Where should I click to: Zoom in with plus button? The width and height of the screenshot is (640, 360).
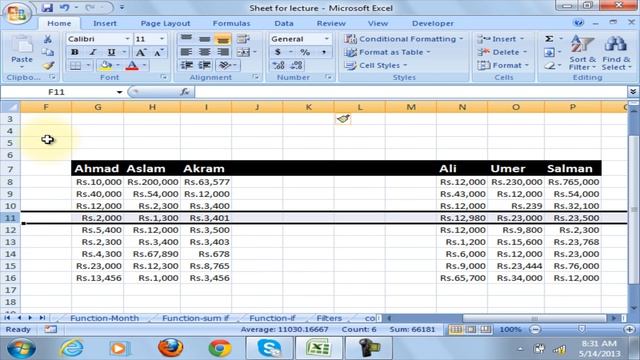pyautogui.click(x=629, y=329)
